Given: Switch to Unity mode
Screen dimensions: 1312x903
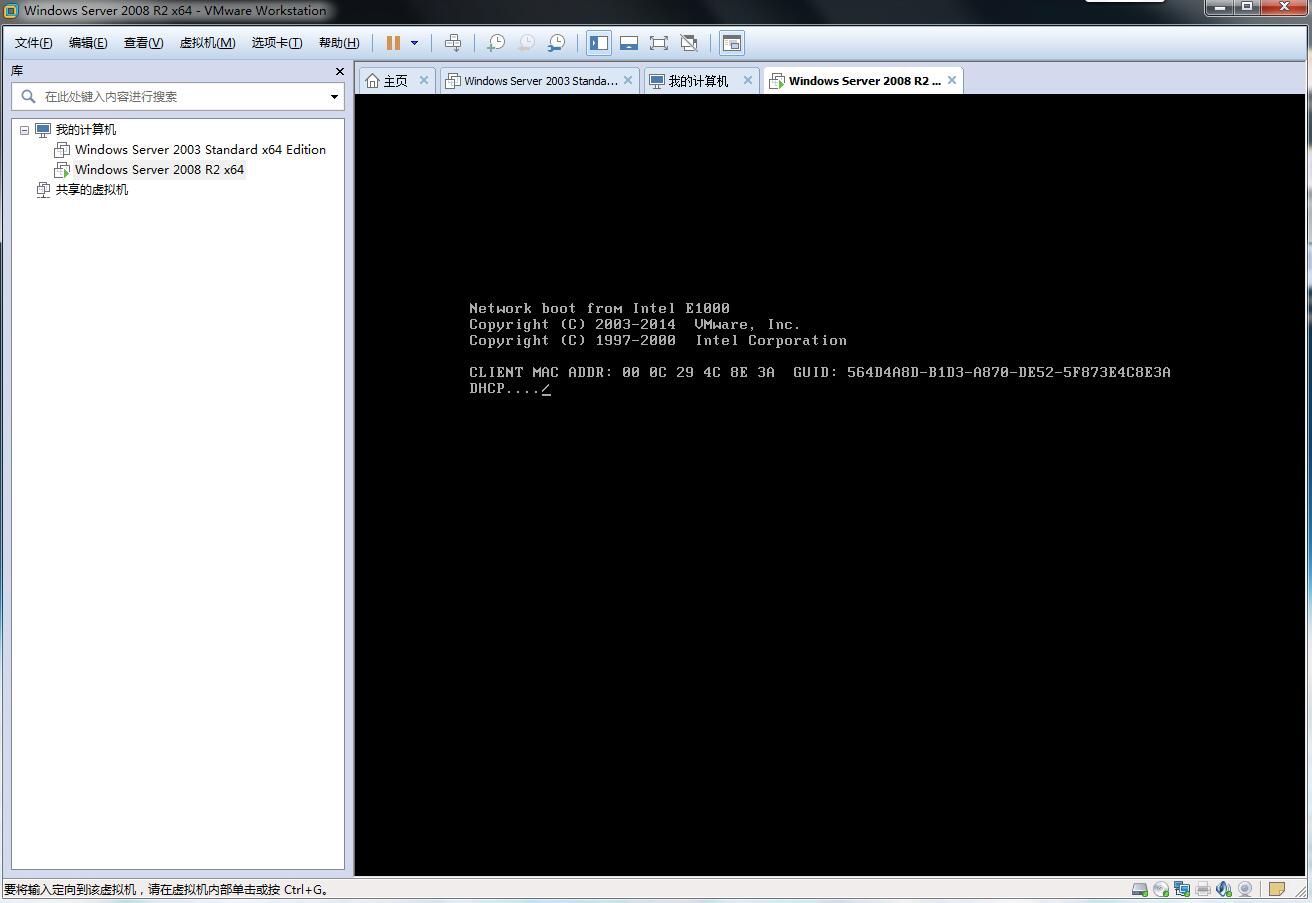Looking at the screenshot, I should coord(689,43).
